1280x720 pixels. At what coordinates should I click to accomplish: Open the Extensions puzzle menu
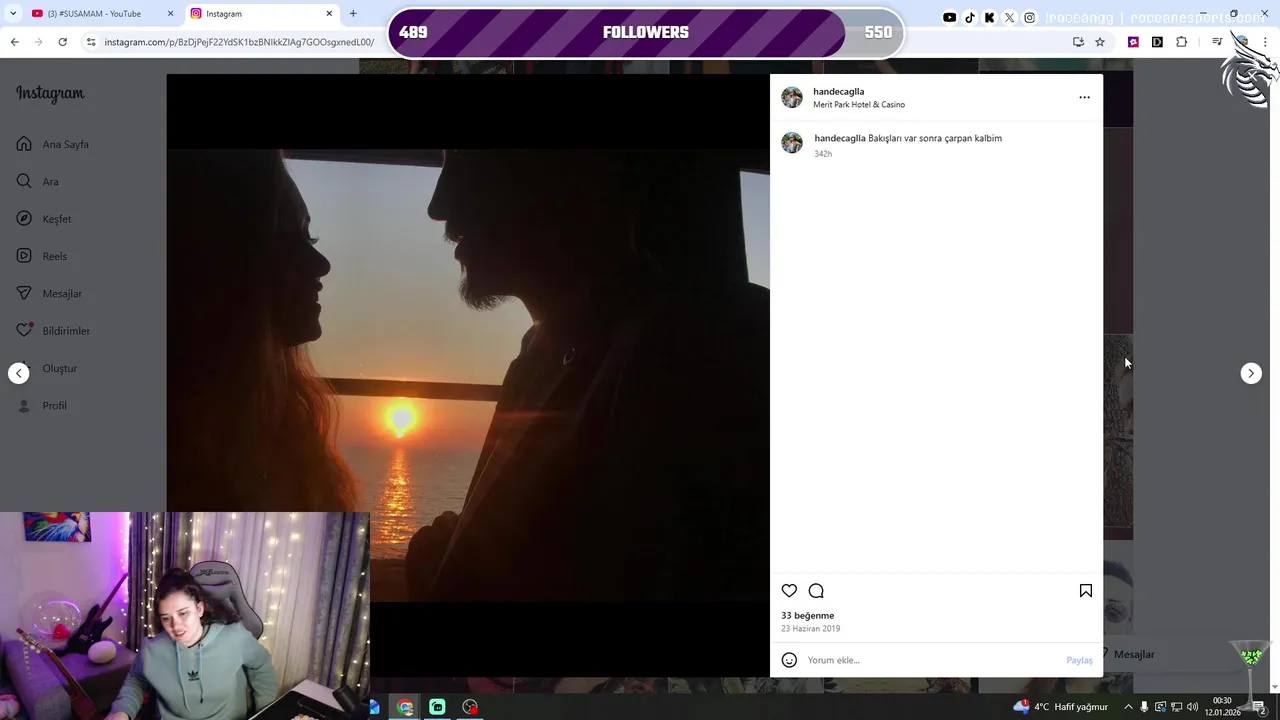click(x=1181, y=42)
